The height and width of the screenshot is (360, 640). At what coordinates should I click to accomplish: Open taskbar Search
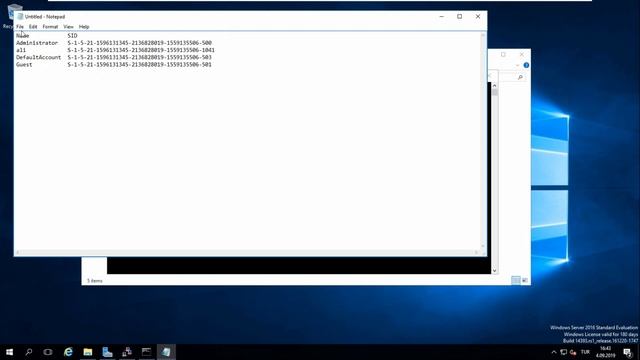pyautogui.click(x=29, y=352)
